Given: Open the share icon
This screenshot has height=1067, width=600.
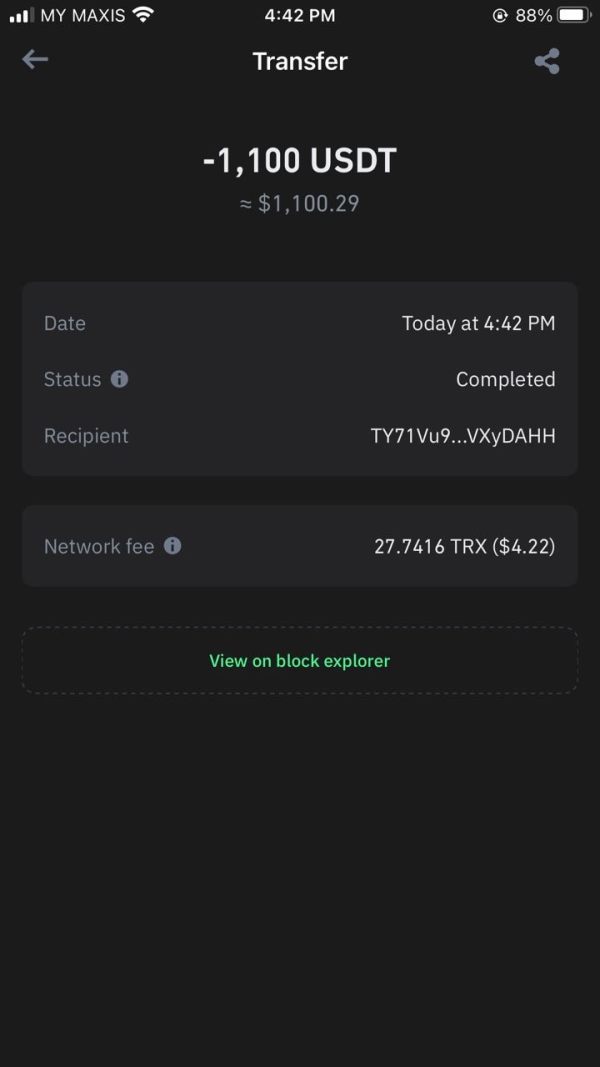Looking at the screenshot, I should pyautogui.click(x=547, y=61).
